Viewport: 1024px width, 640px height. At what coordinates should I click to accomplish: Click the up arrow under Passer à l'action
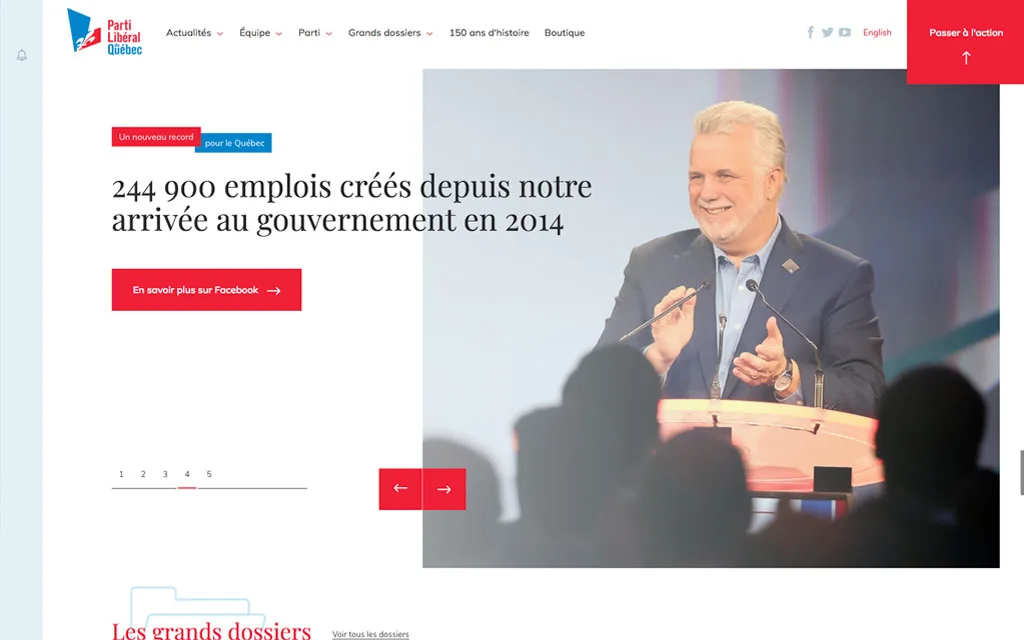966,58
